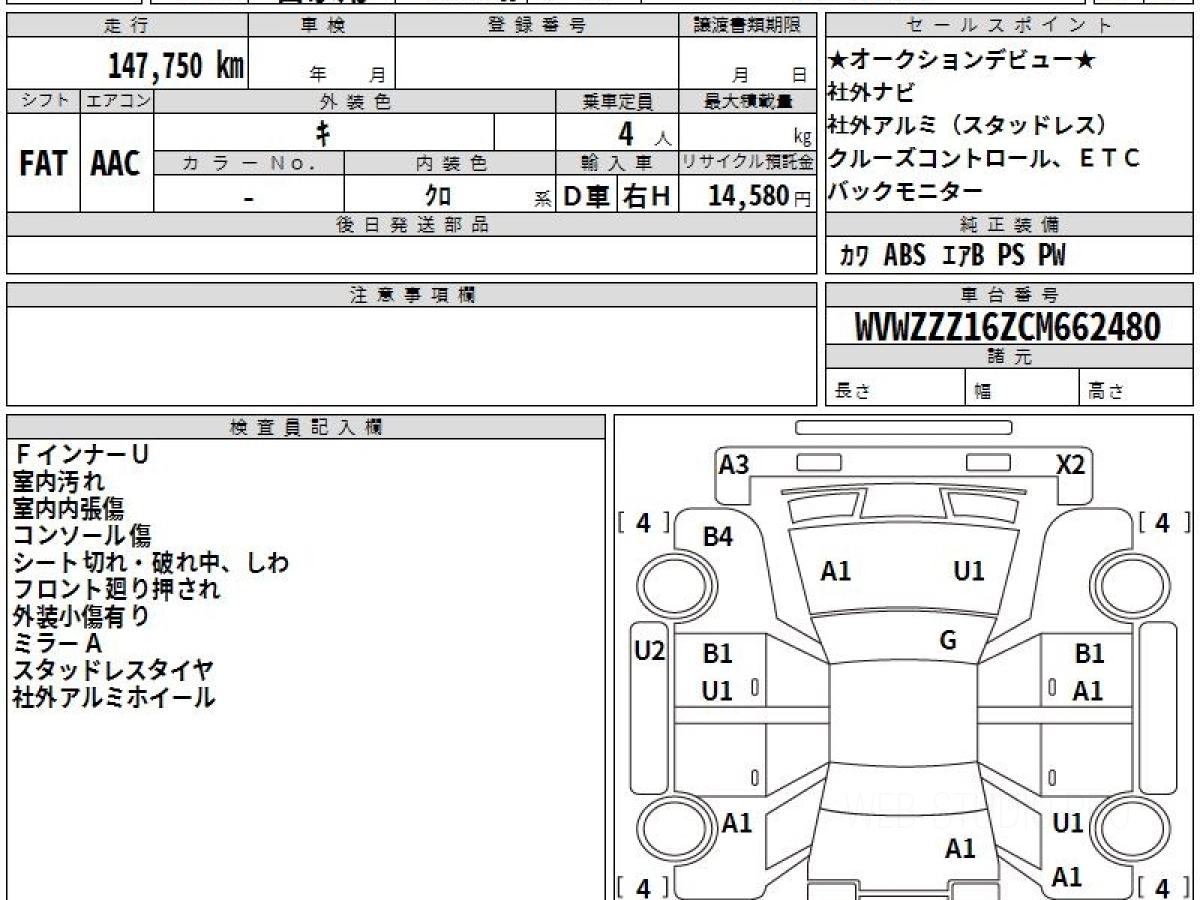1200x900 pixels.
Task: Click the セールスポイント header
Action: (x=1010, y=26)
